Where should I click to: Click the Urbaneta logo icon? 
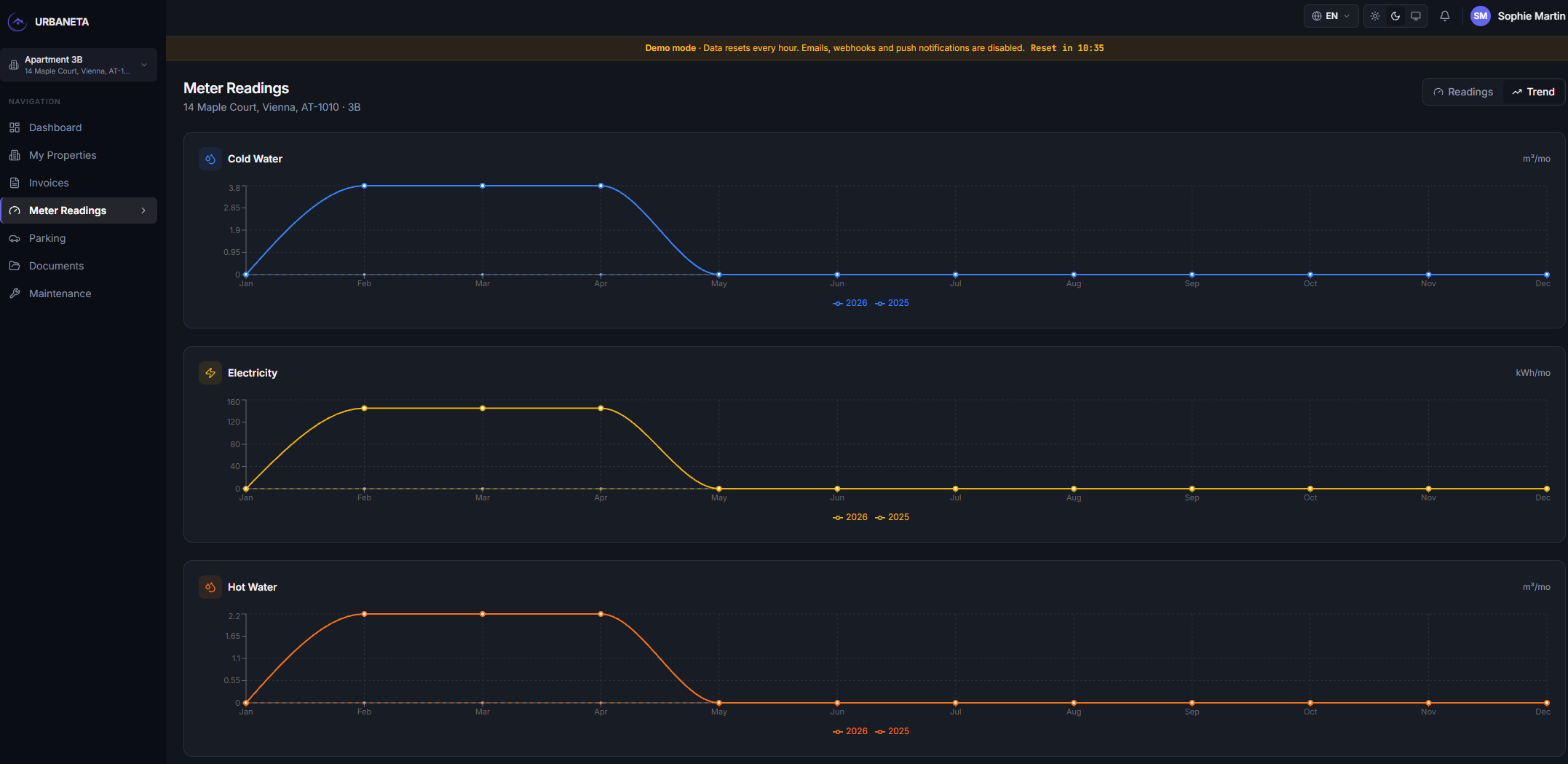tap(17, 22)
